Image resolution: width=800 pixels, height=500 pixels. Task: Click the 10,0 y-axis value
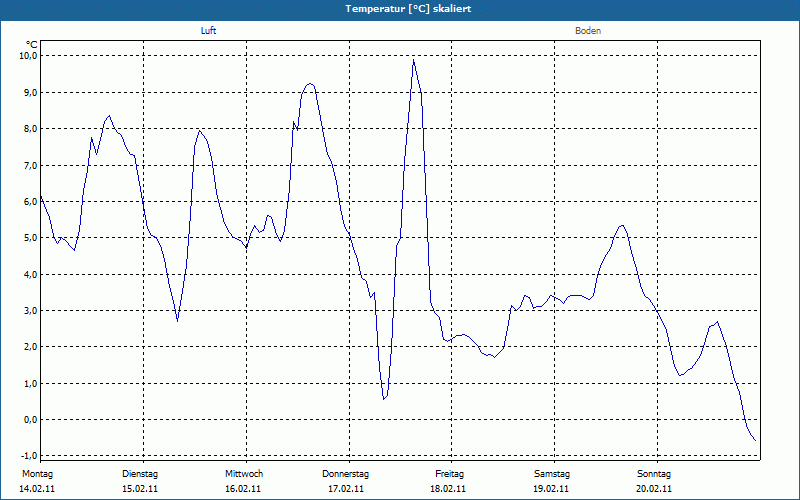click(28, 56)
